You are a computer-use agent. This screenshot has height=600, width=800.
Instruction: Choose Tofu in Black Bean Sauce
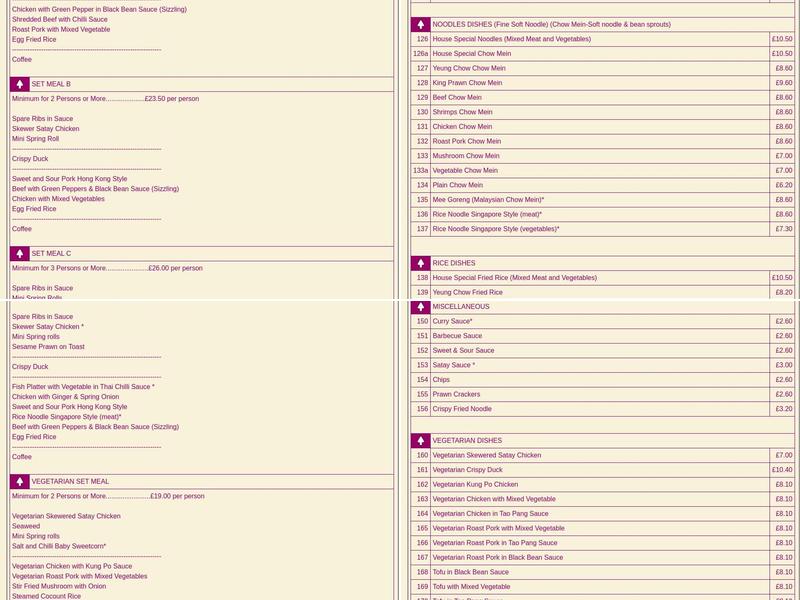pyautogui.click(x=470, y=572)
